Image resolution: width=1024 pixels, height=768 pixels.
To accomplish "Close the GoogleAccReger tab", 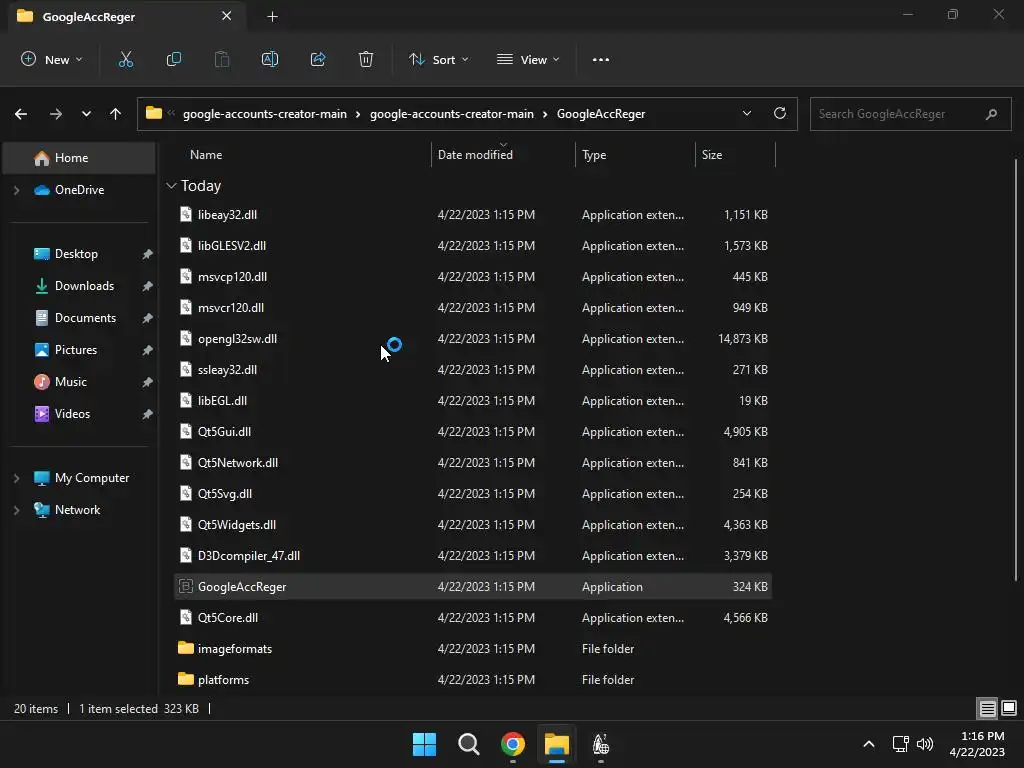I will (227, 16).
